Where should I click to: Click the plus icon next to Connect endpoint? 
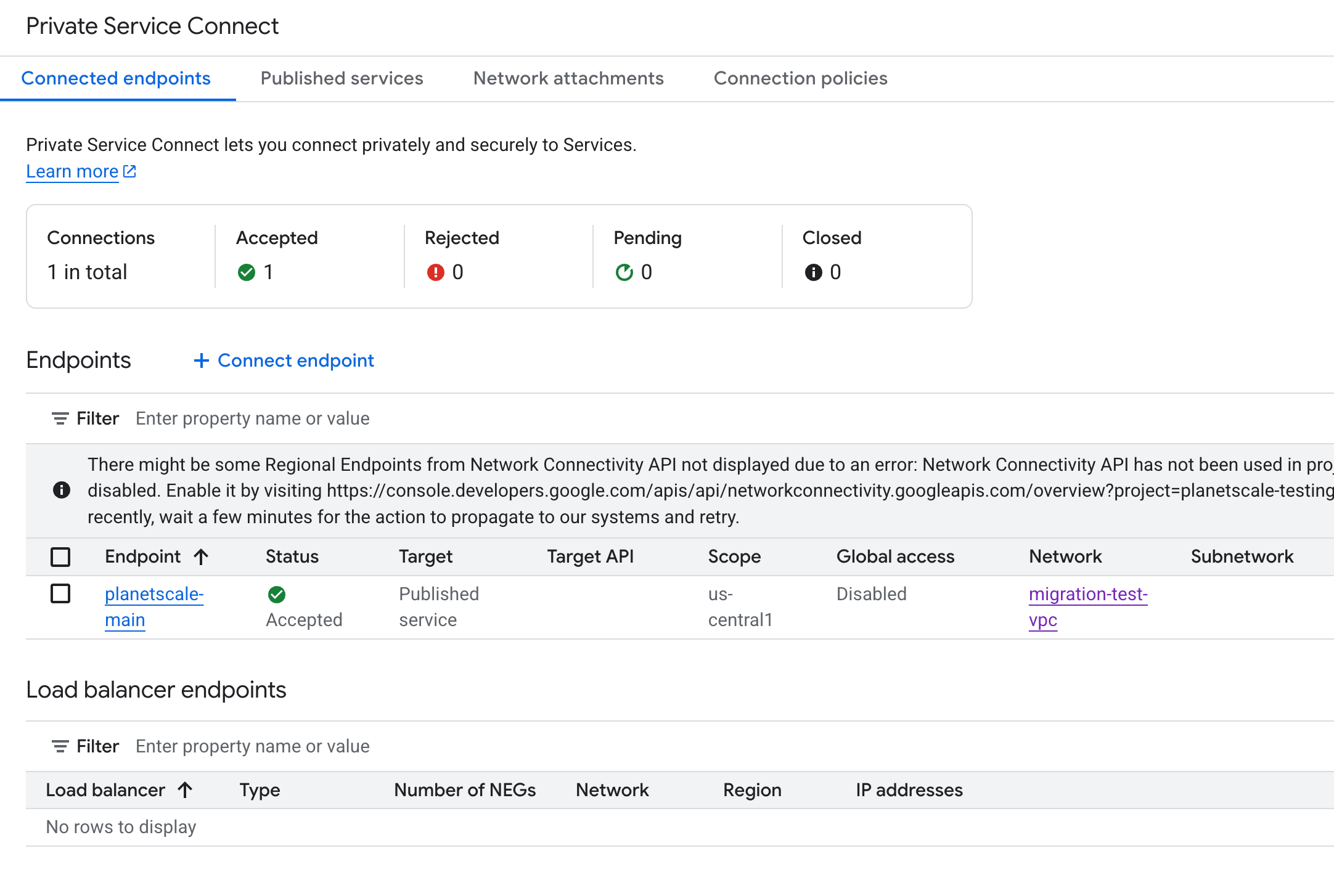click(202, 360)
